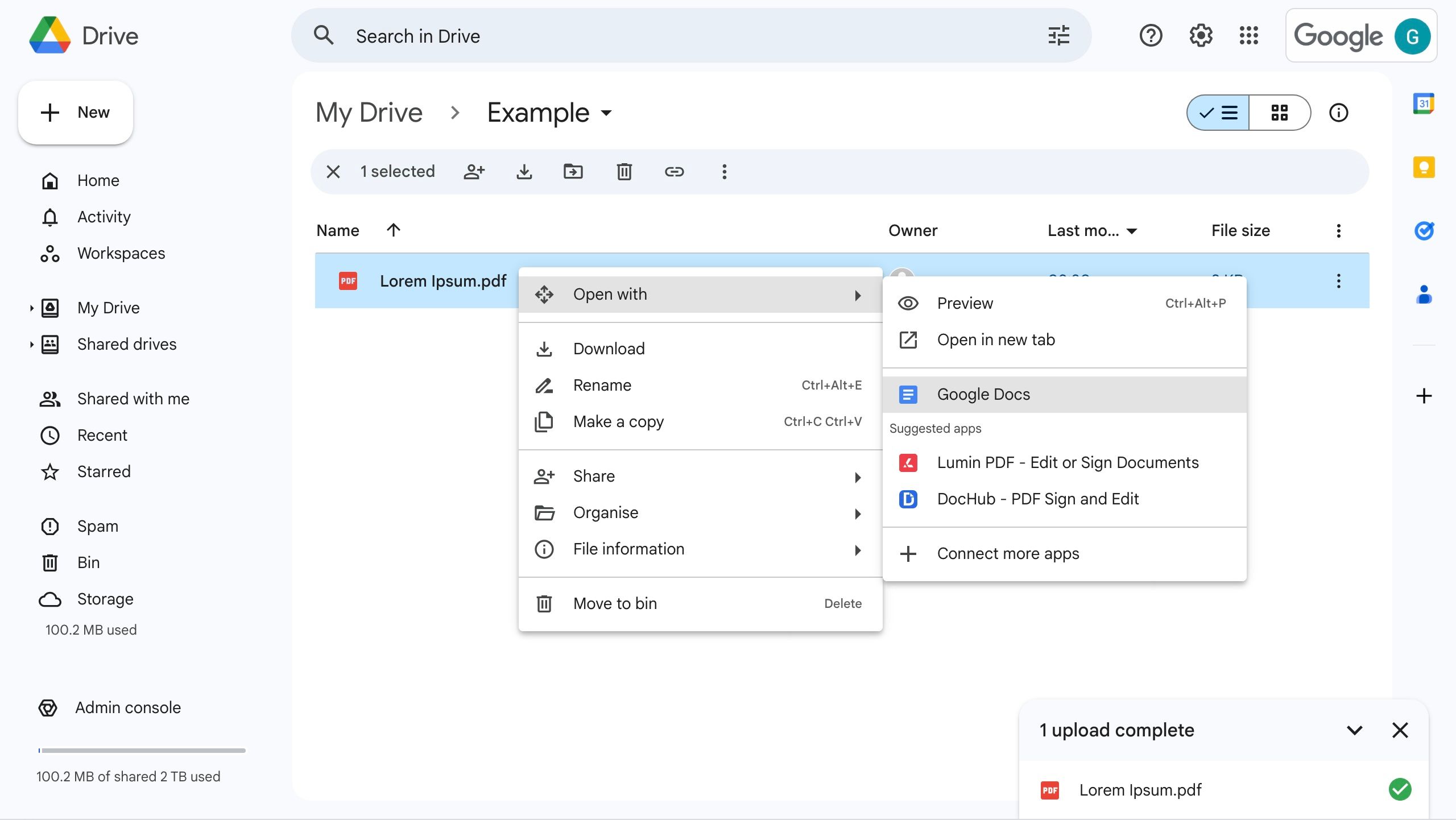Collapse the upload complete panel
The width and height of the screenshot is (1456, 820).
pos(1355,730)
